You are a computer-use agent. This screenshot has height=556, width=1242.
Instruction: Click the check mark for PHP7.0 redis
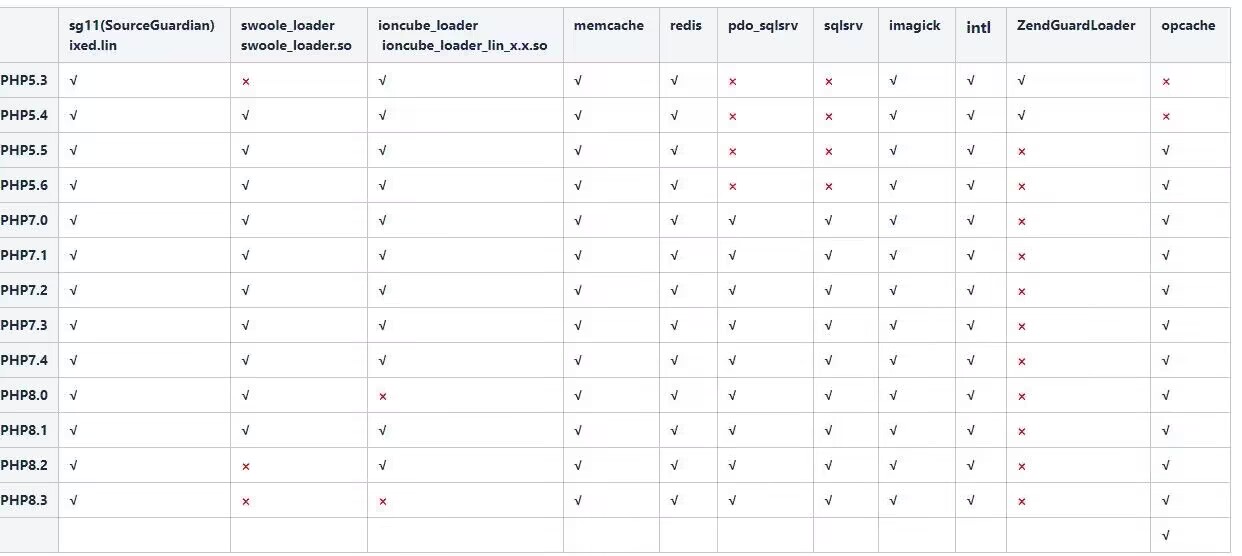(x=674, y=220)
